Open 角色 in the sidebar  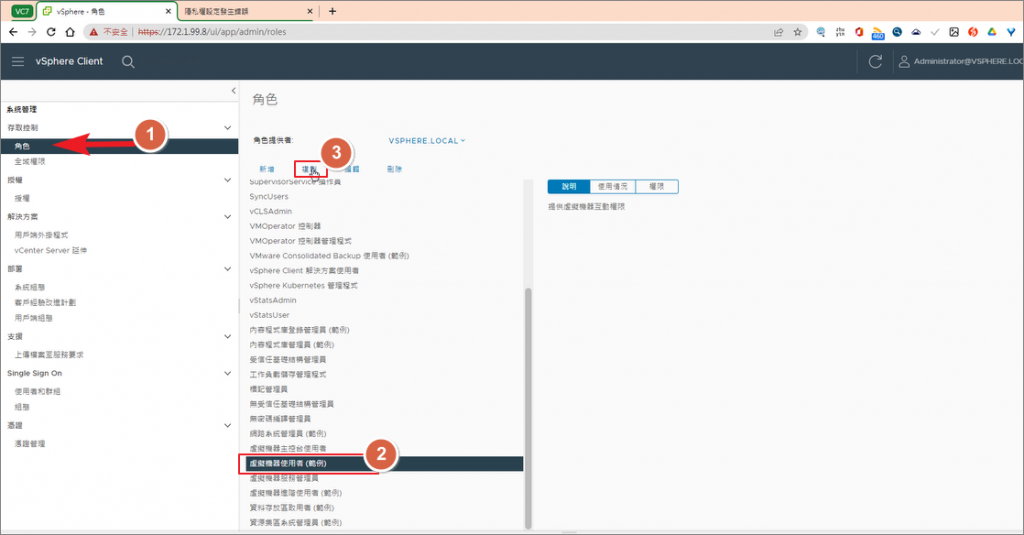click(119, 146)
